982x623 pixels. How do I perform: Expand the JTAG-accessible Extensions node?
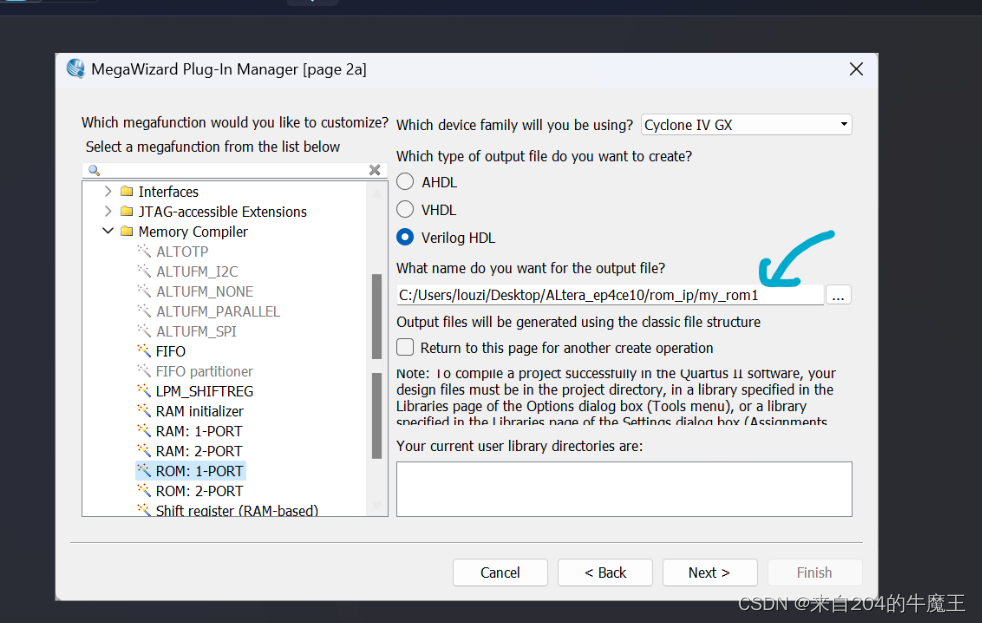tap(108, 211)
